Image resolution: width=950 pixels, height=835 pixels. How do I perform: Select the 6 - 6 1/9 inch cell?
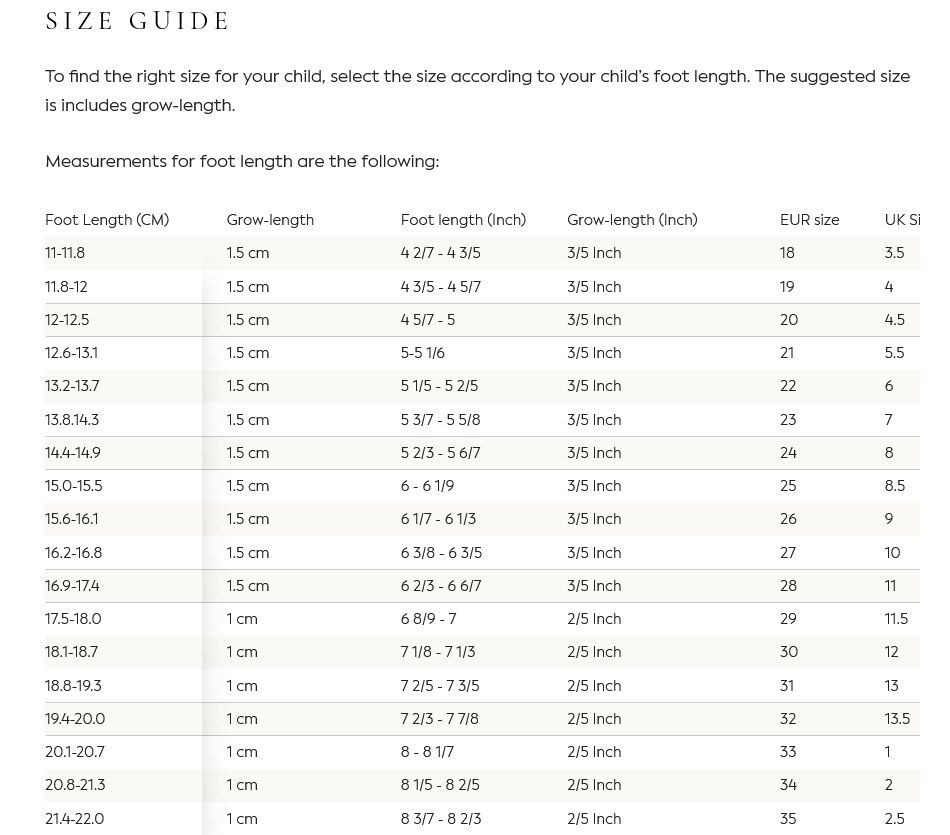tap(427, 486)
